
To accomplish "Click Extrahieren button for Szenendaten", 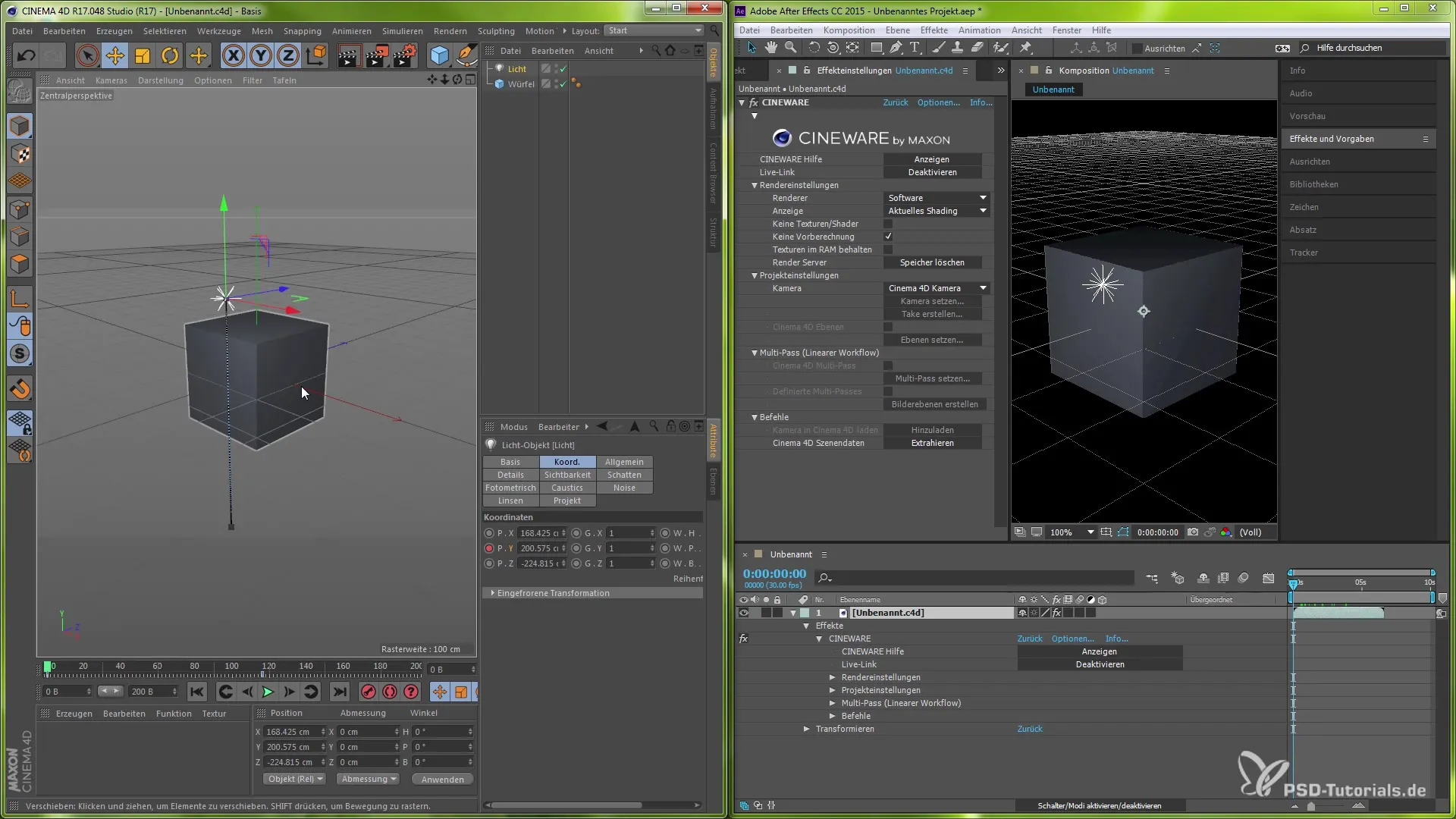I will 932,443.
